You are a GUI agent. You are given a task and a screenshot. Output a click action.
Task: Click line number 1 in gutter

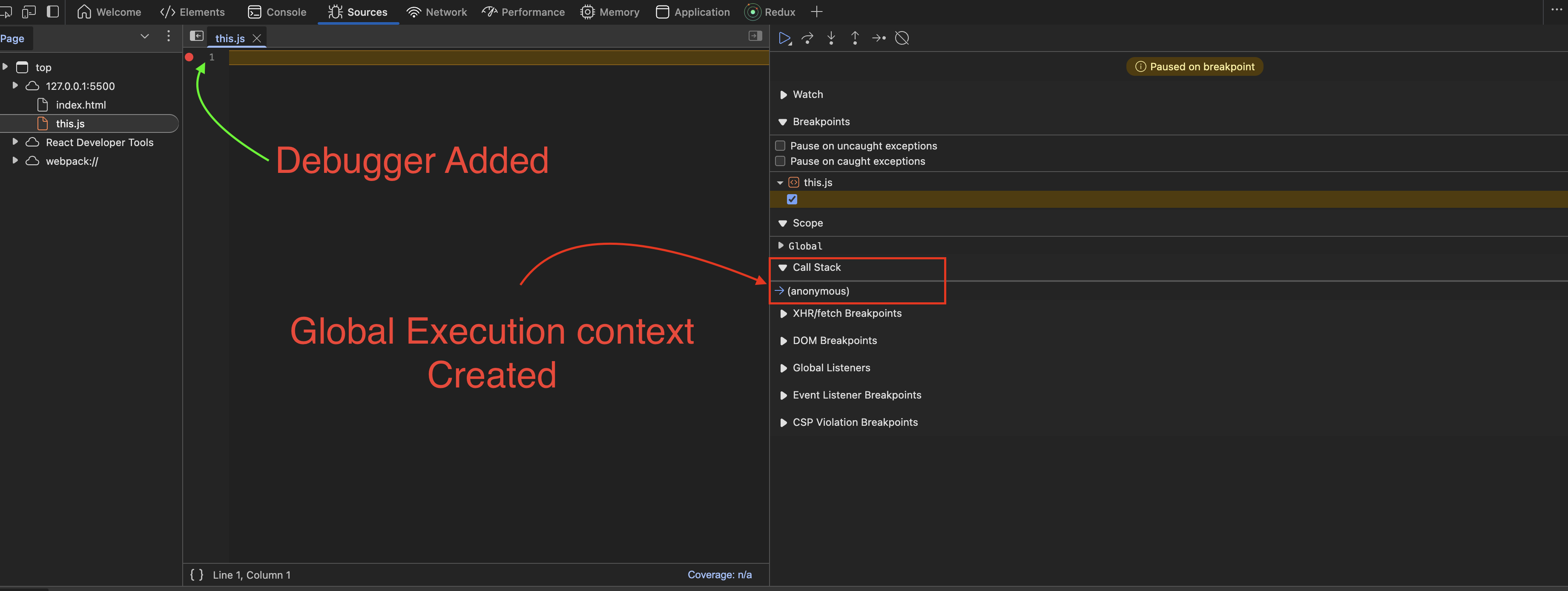(x=212, y=57)
